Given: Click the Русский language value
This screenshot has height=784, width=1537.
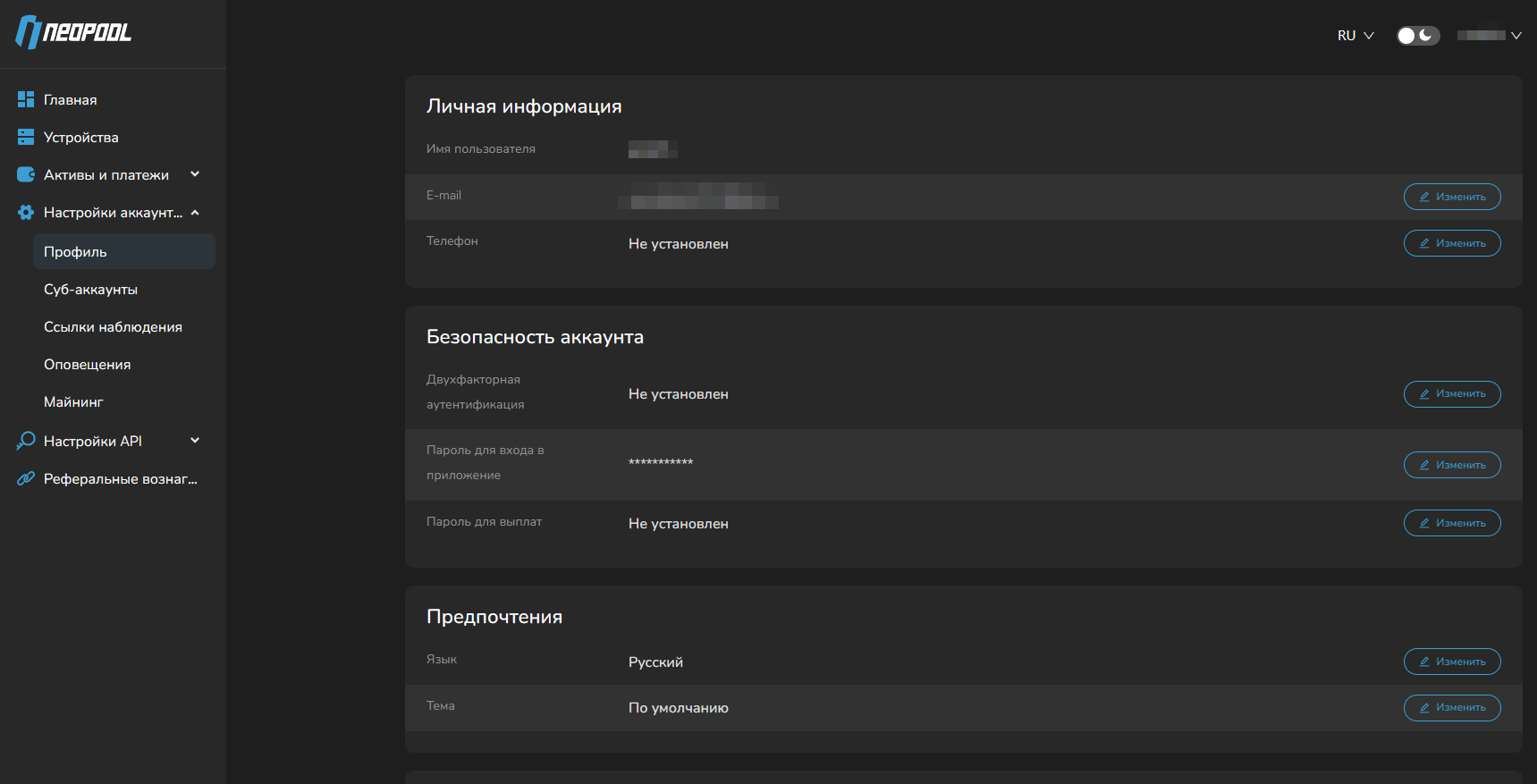Looking at the screenshot, I should [x=655, y=662].
